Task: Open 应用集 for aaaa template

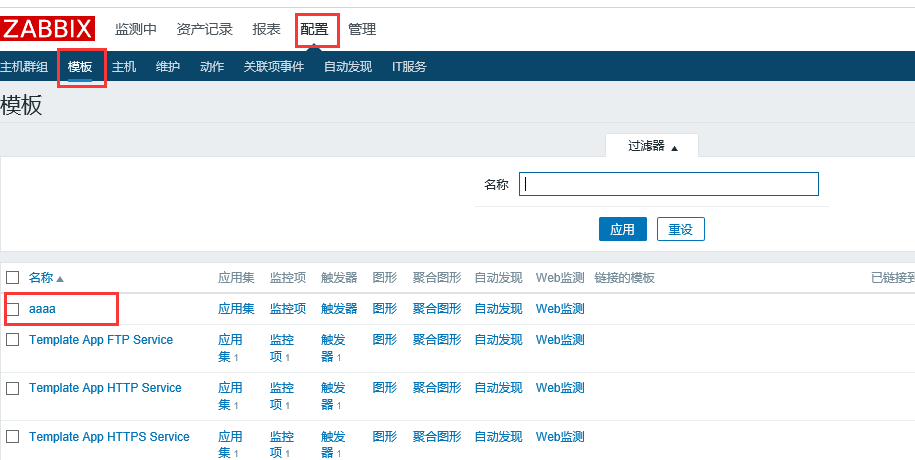Action: coord(236,309)
